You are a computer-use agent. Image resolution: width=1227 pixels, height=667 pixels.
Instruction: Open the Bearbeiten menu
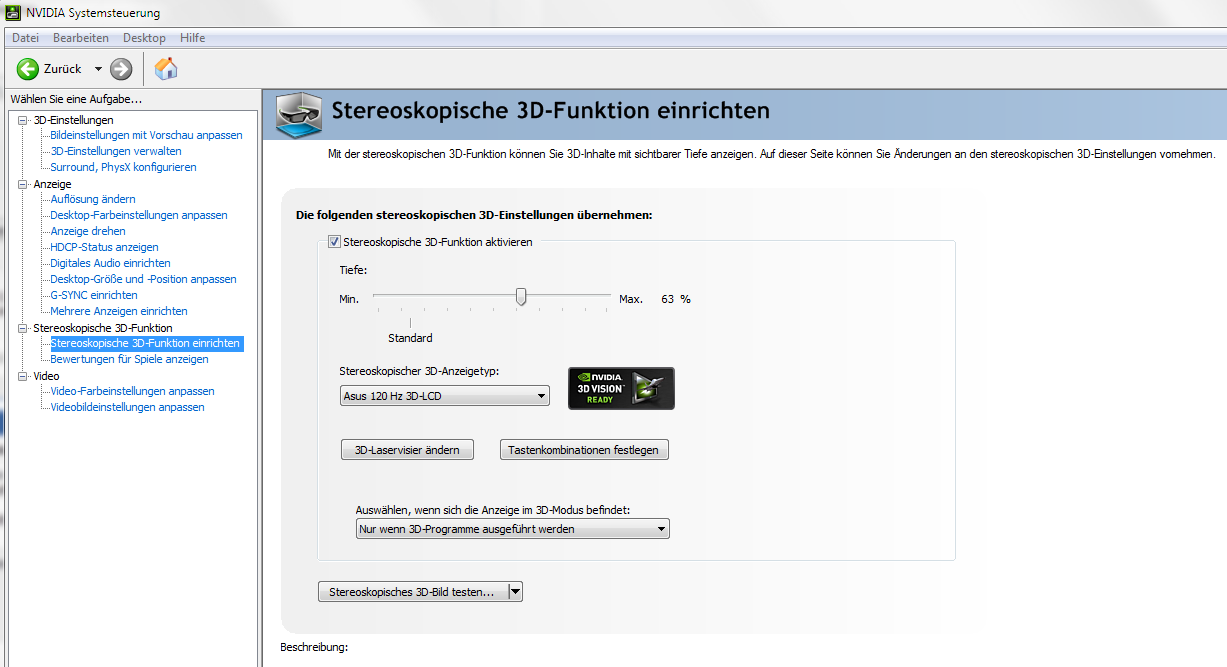[x=81, y=38]
